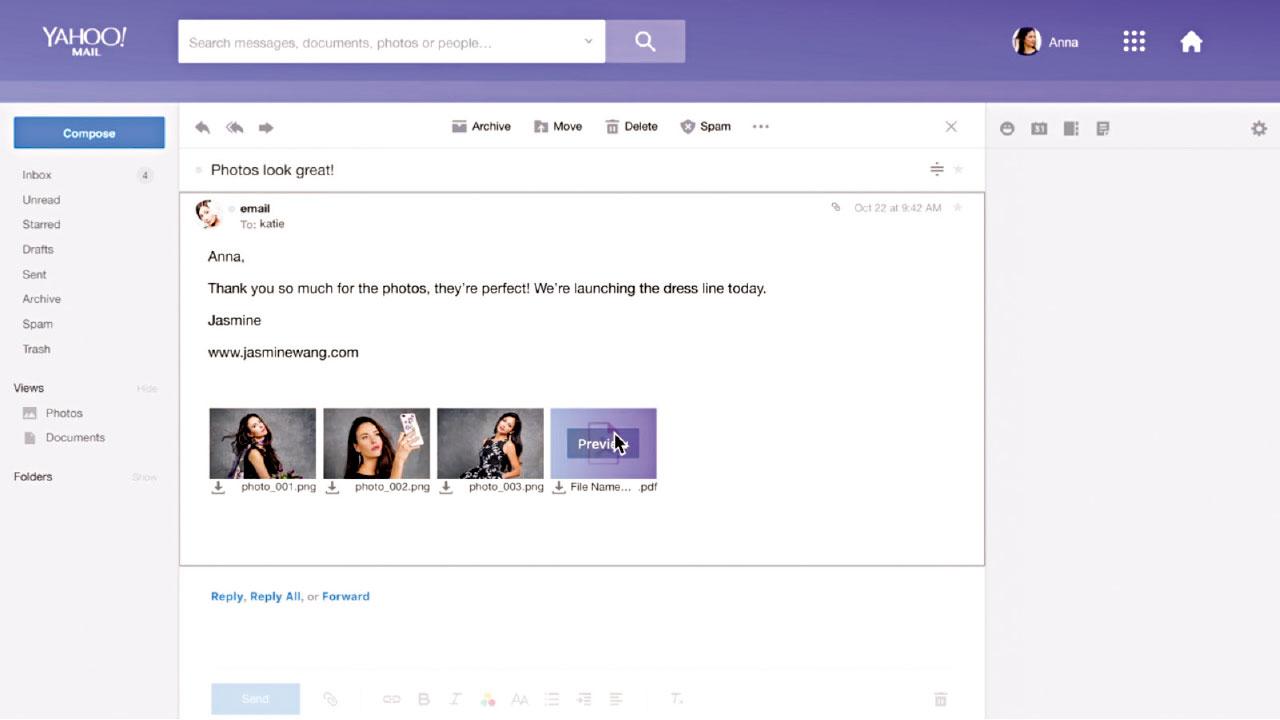Download photo_001.png using its download arrow
The width and height of the screenshot is (1280, 720).
point(218,488)
